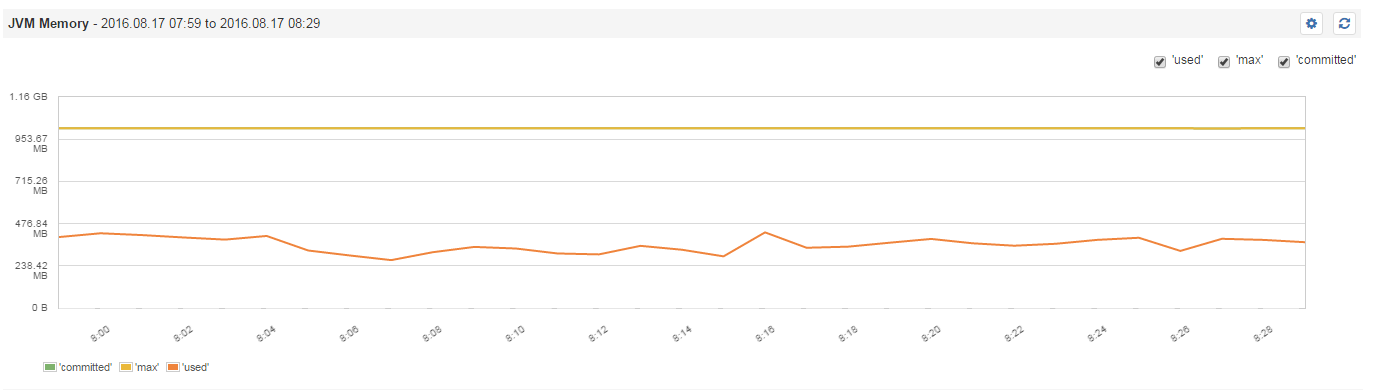The height and width of the screenshot is (390, 1376).
Task: Click the yellow max line in chart
Action: coord(682,128)
